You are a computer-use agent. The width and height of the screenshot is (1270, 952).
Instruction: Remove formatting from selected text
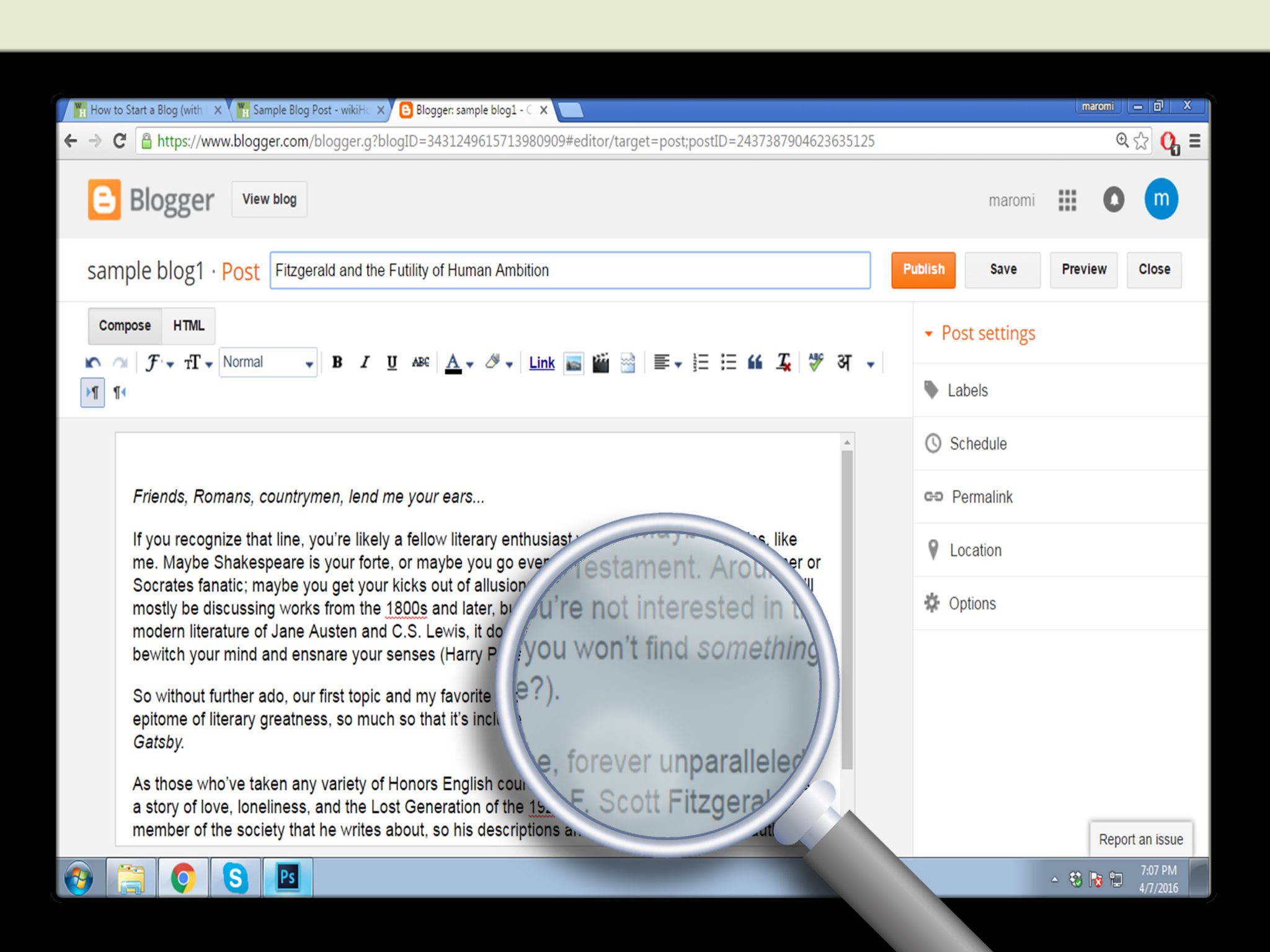784,363
